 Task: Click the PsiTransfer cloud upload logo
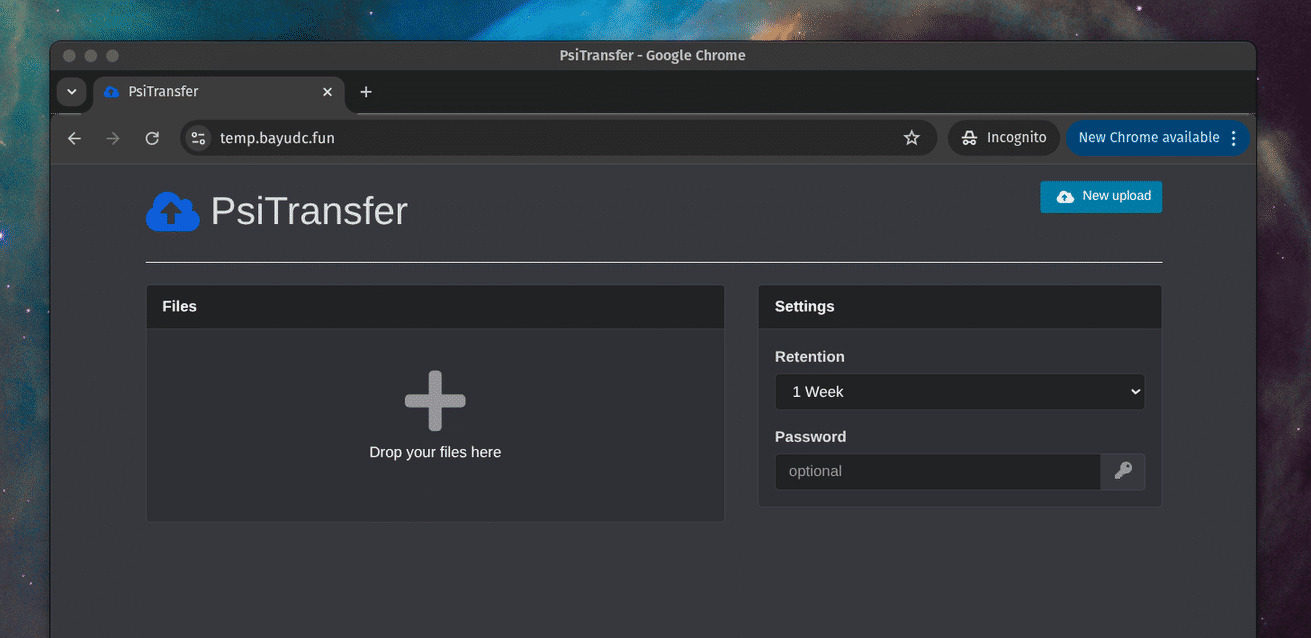173,212
